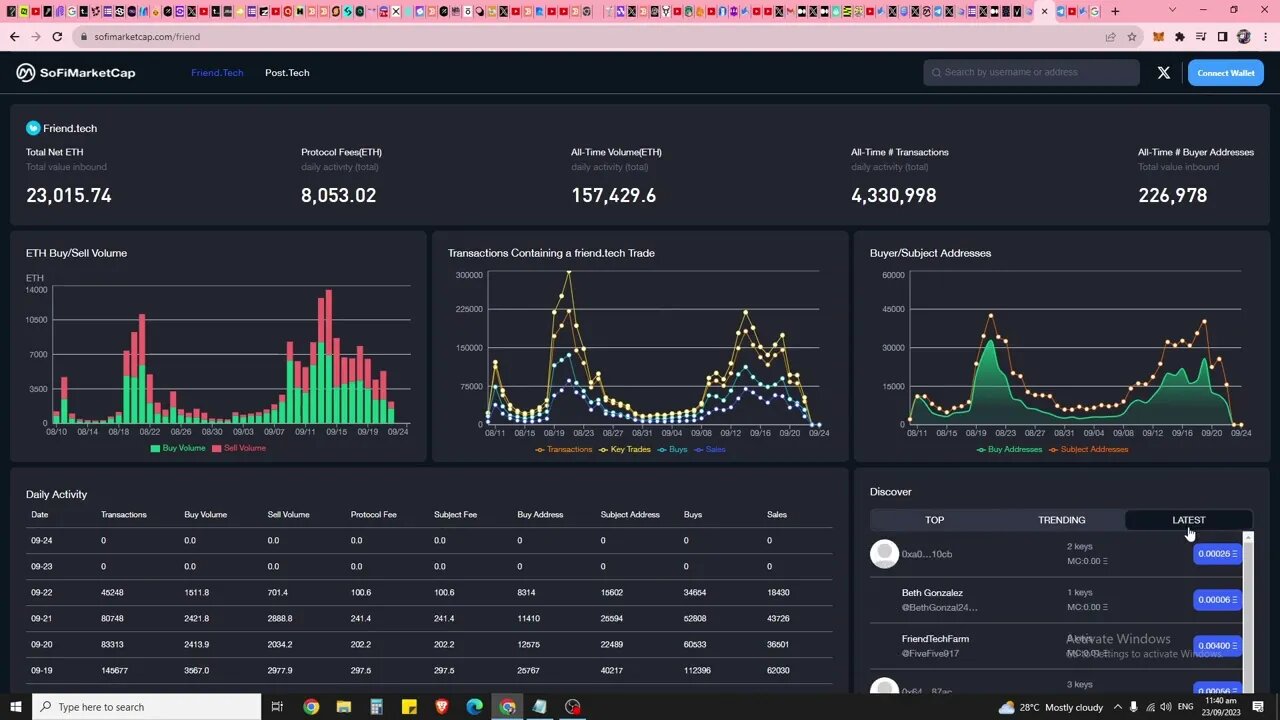Toggle the Buys series legend

point(672,449)
